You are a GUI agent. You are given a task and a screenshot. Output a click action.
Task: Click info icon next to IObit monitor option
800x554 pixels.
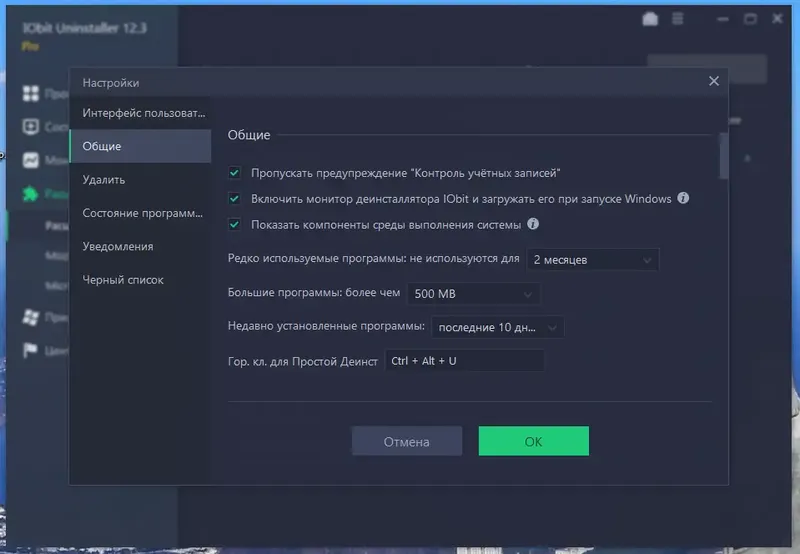(x=683, y=198)
